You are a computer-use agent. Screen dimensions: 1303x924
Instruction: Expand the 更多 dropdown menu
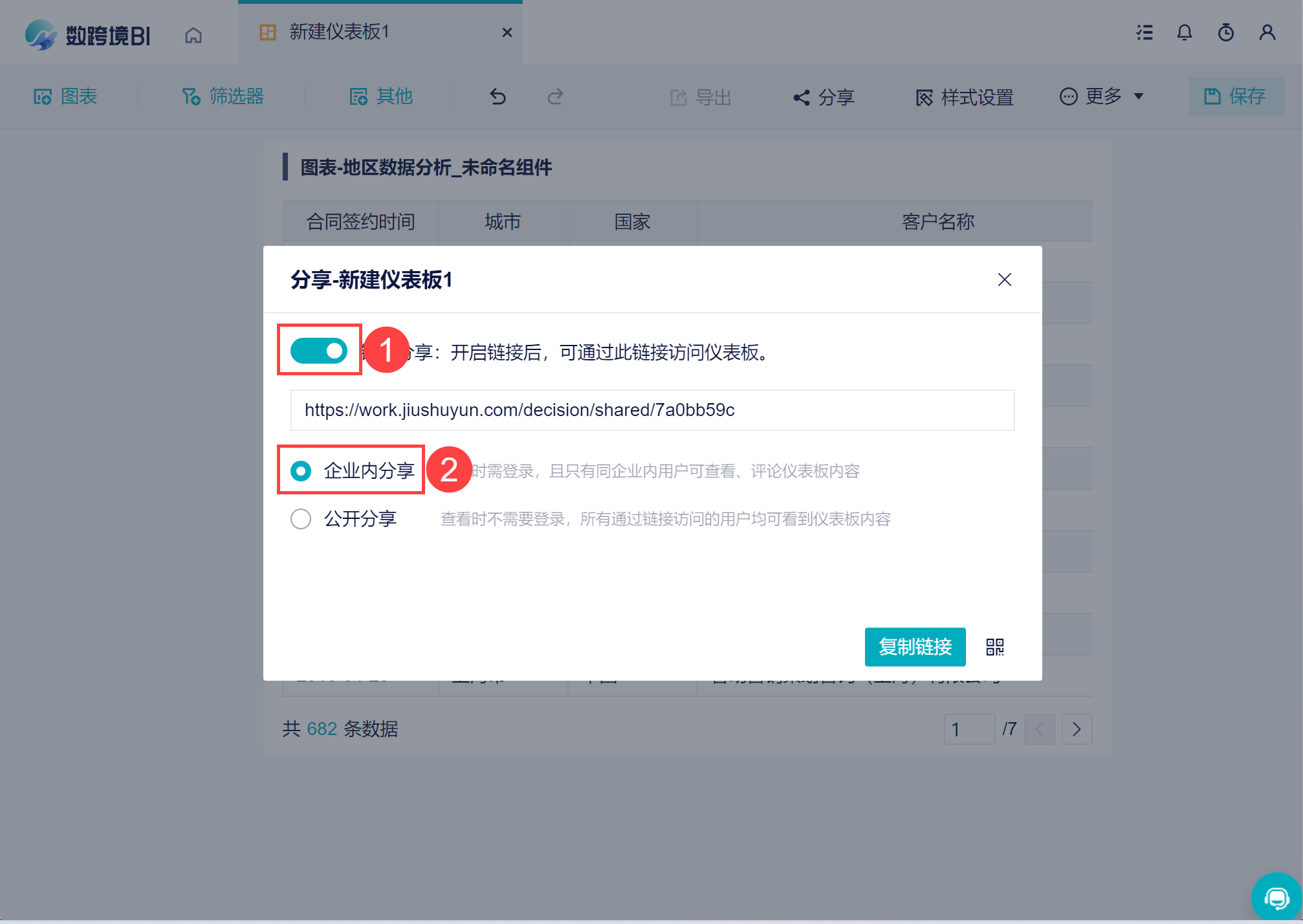[x=1102, y=97]
